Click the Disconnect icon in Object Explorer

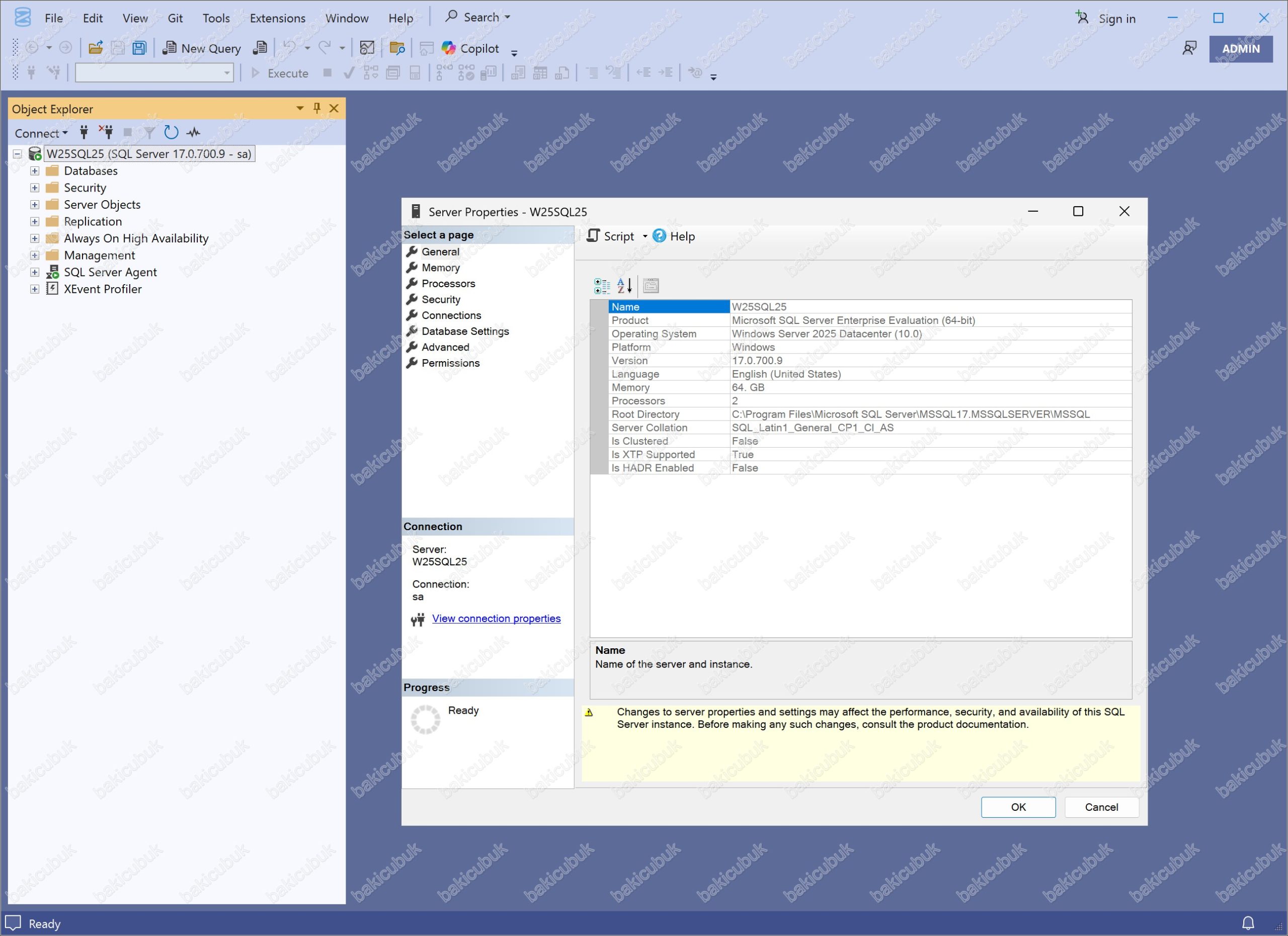(106, 132)
